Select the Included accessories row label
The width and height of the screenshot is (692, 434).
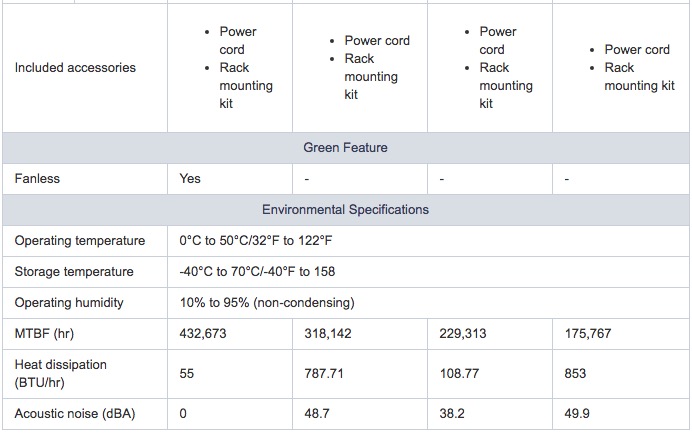tap(75, 68)
